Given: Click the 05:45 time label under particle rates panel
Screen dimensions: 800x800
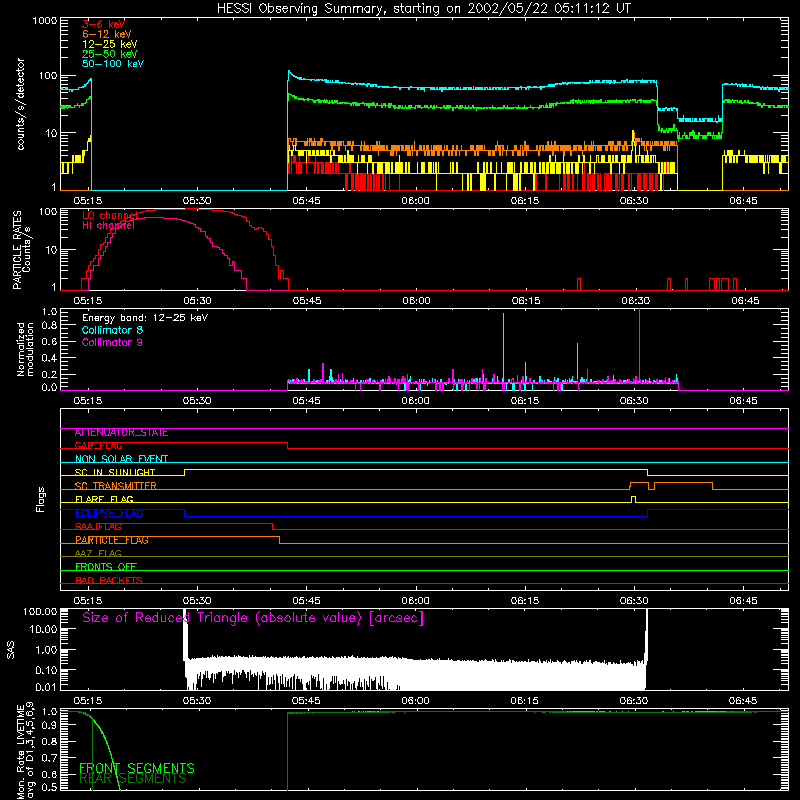Looking at the screenshot, I should 307,301.
